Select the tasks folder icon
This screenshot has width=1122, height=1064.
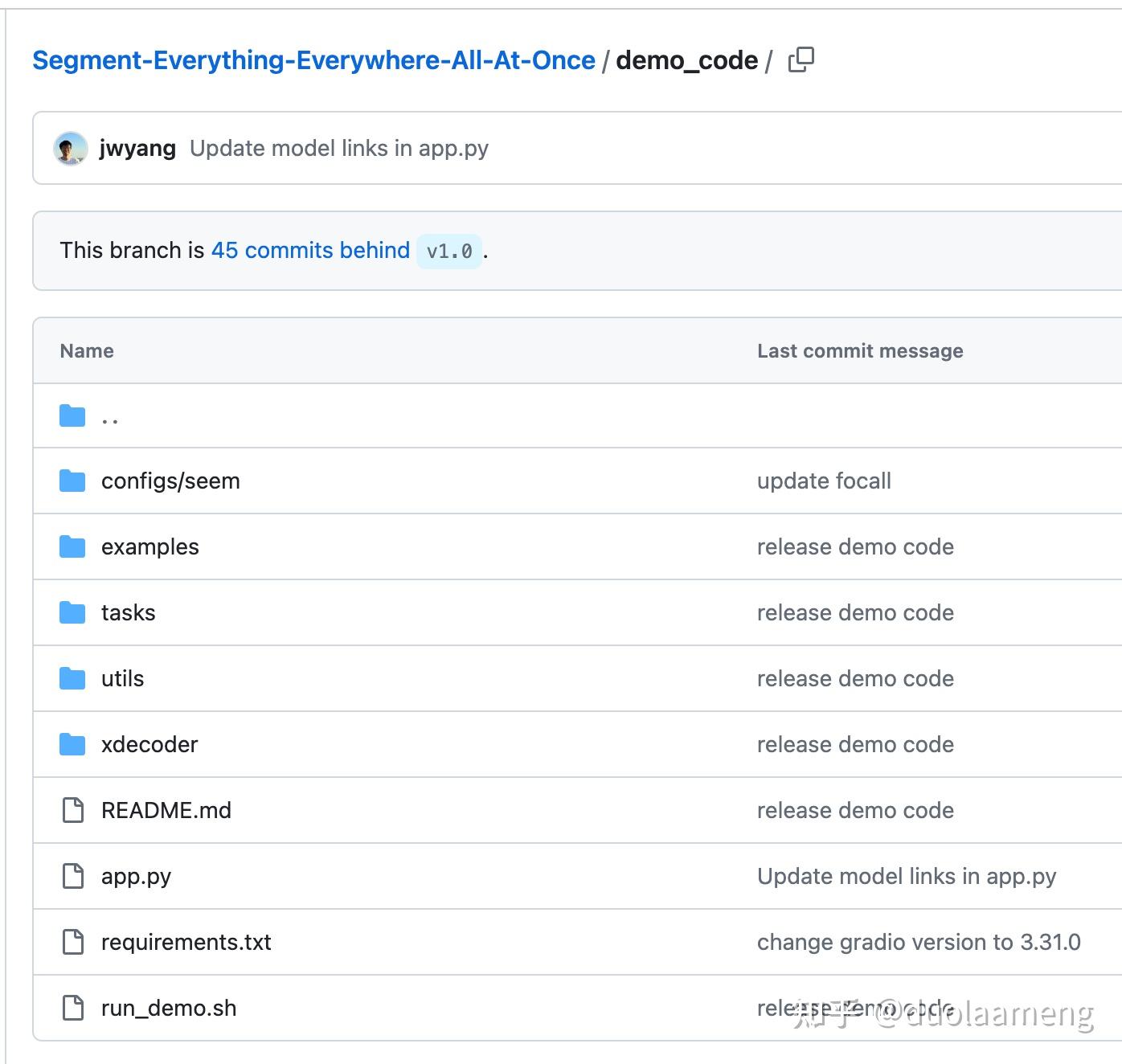coord(72,612)
